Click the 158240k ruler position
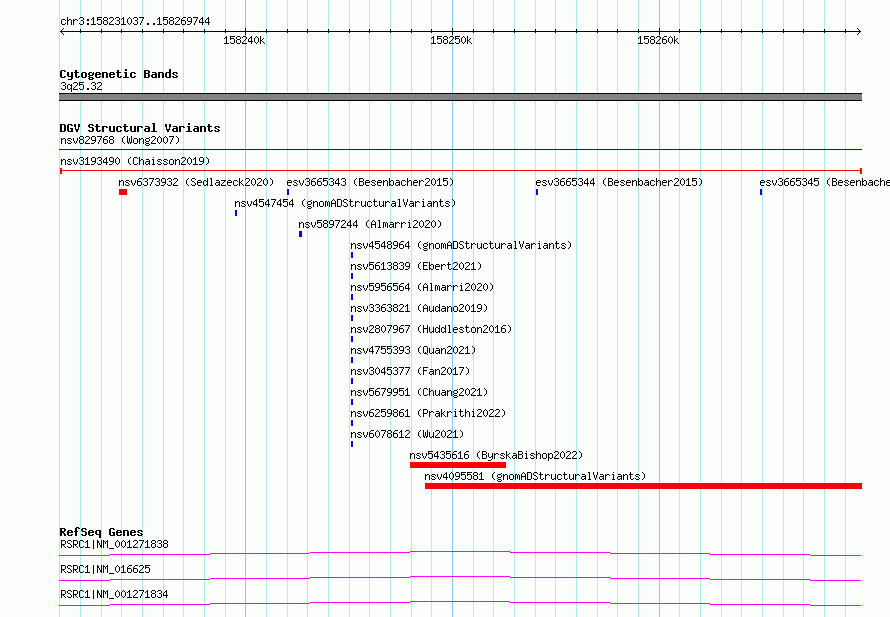 pos(244,40)
